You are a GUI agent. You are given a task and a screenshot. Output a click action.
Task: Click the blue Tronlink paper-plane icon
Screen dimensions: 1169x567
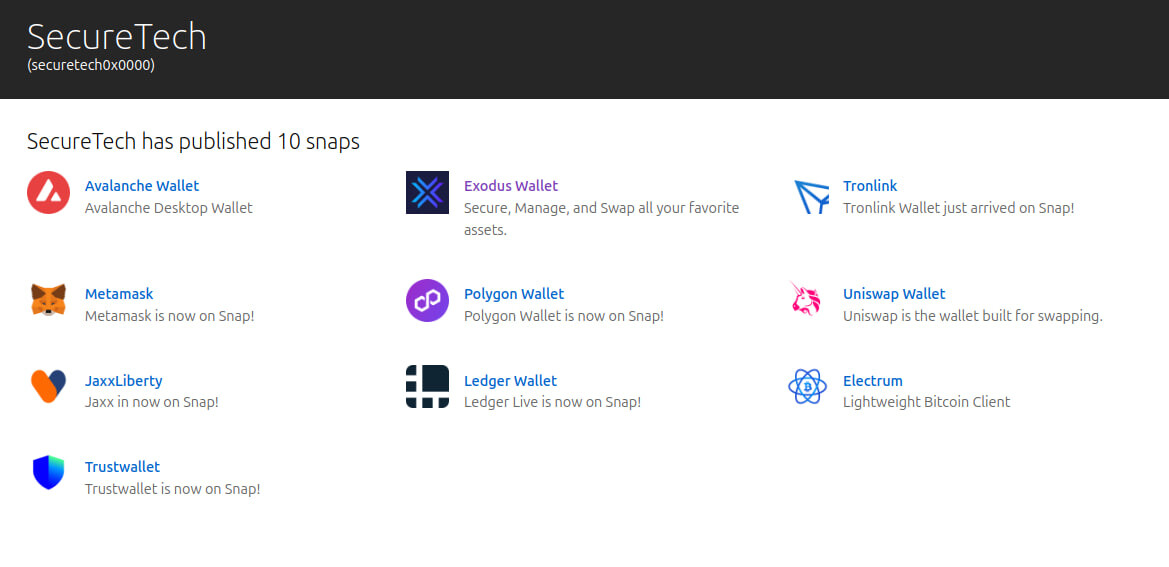tap(811, 196)
